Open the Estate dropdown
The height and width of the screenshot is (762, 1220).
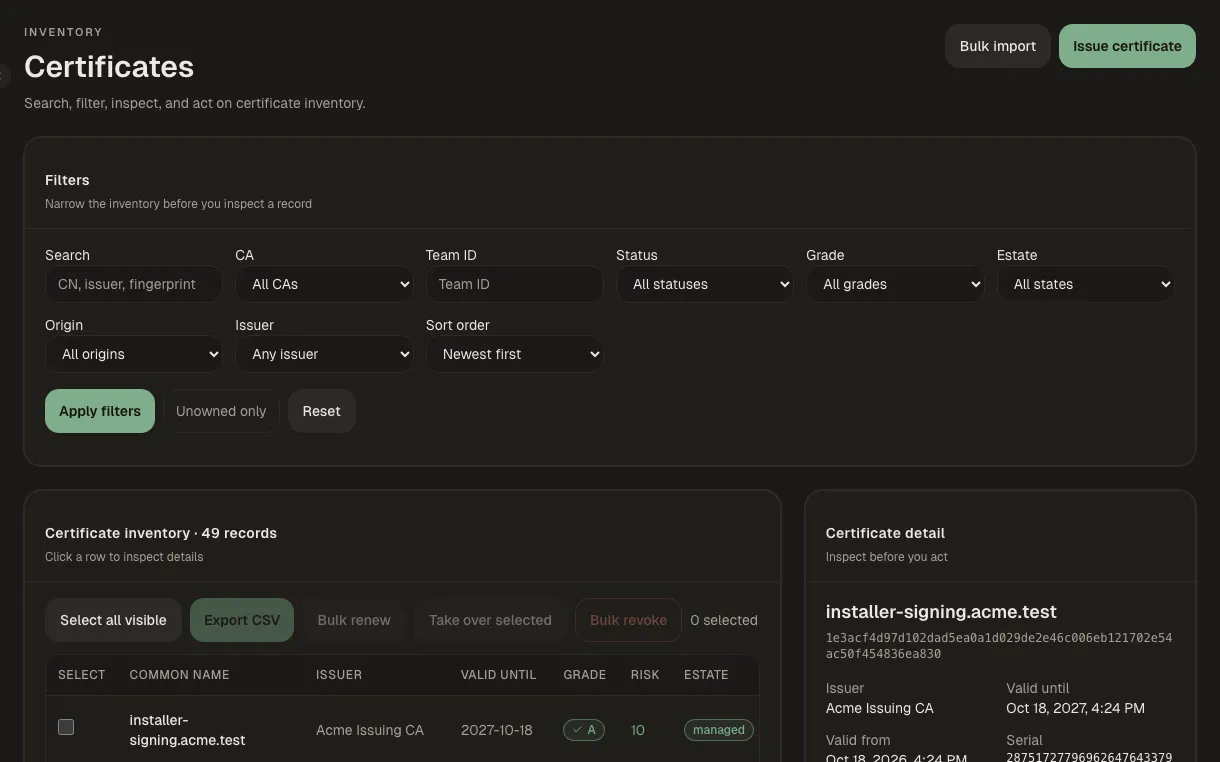pyautogui.click(x=1085, y=284)
